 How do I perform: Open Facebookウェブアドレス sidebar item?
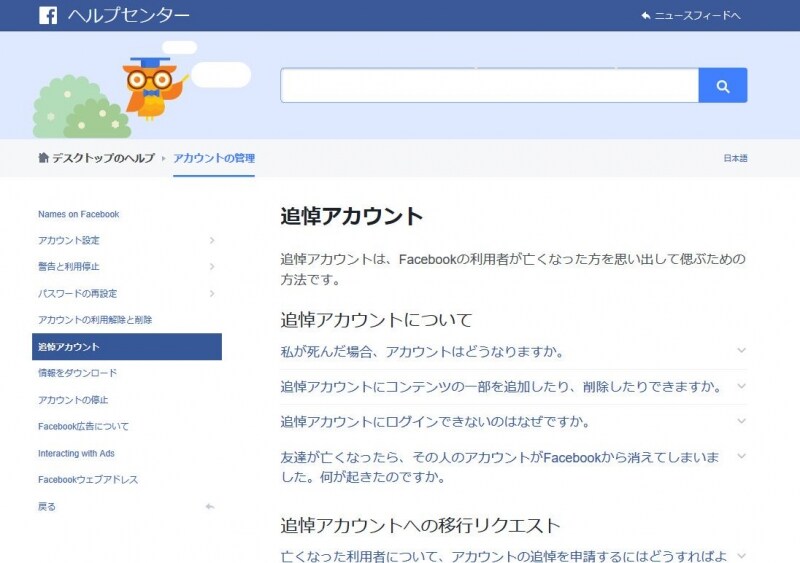88,480
